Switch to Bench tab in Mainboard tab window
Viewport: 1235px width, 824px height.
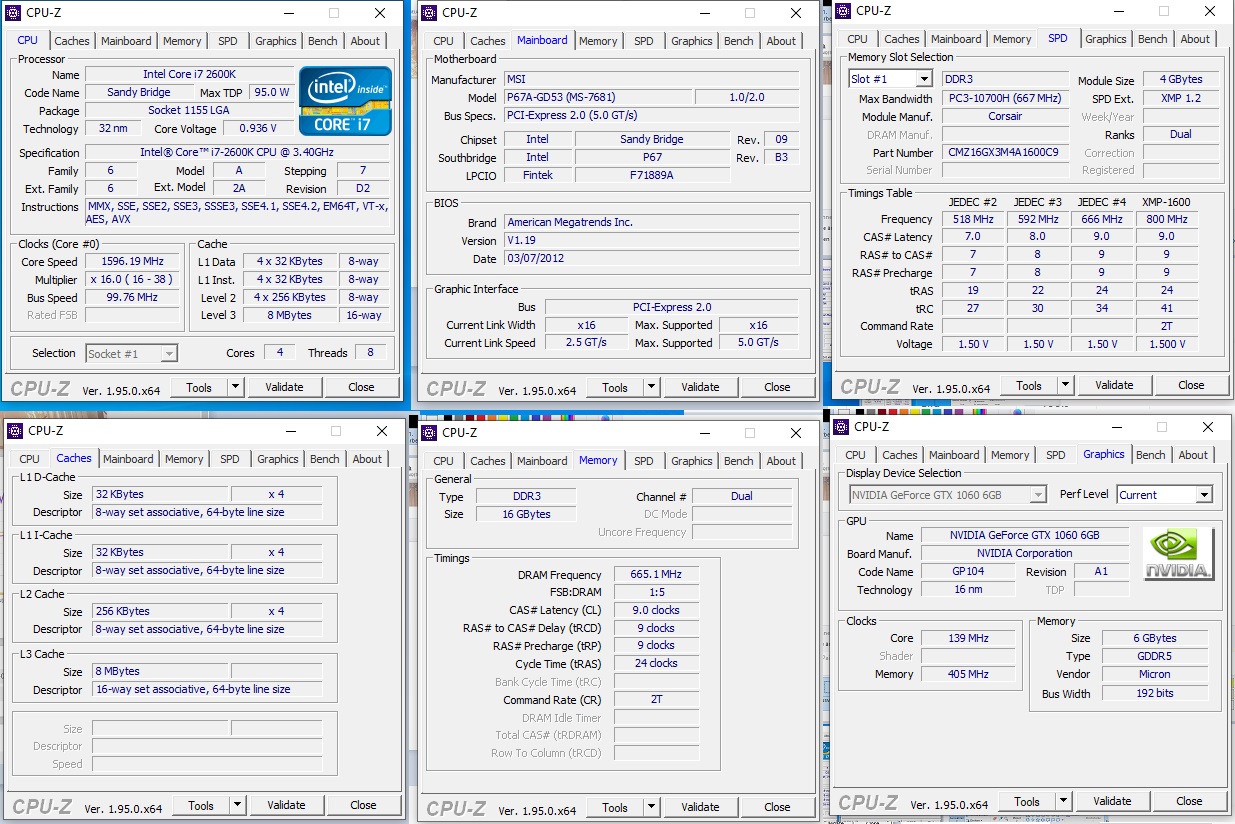tap(739, 41)
